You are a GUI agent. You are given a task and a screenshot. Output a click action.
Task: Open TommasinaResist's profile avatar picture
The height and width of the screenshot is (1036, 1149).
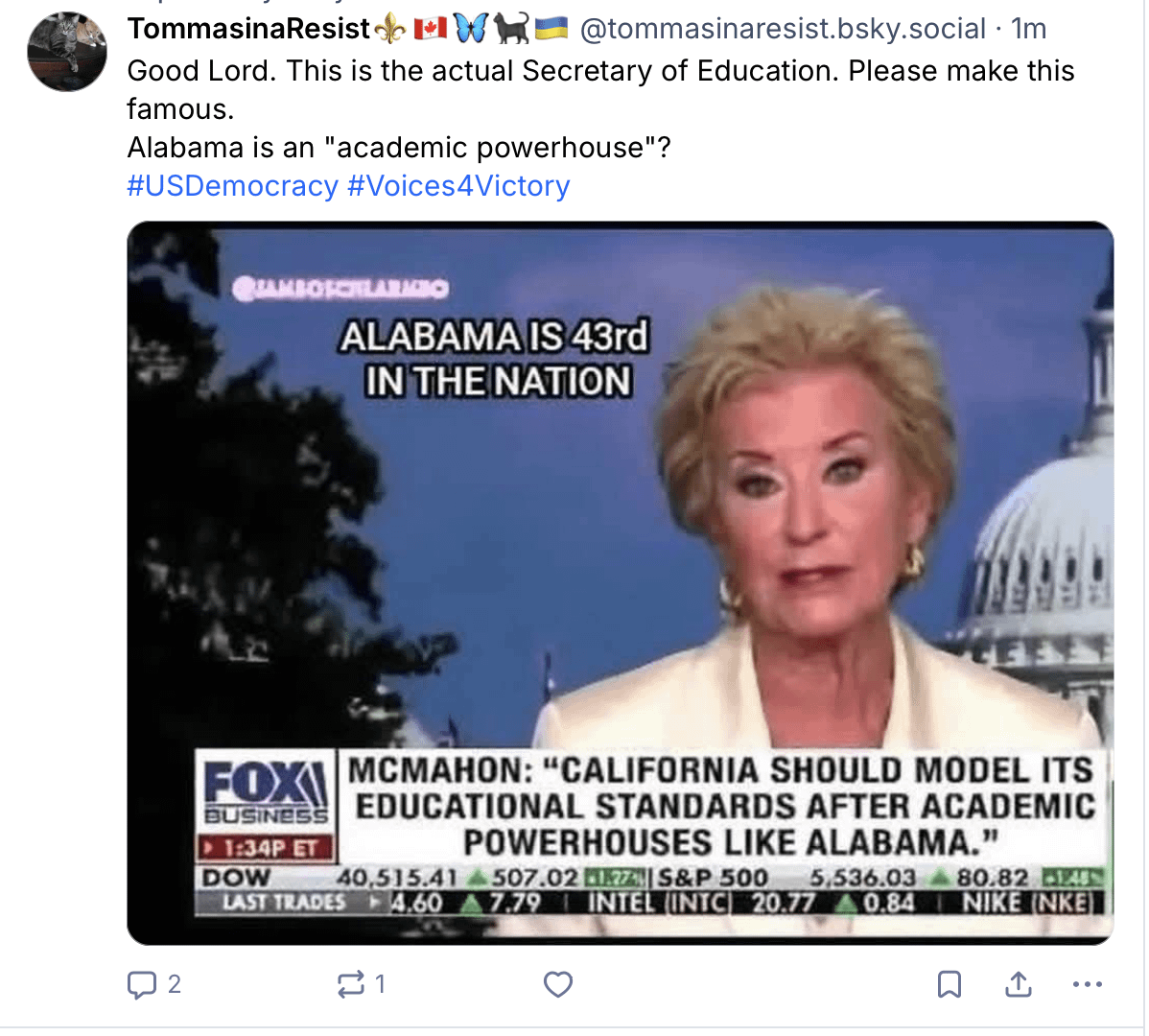[x=67, y=51]
